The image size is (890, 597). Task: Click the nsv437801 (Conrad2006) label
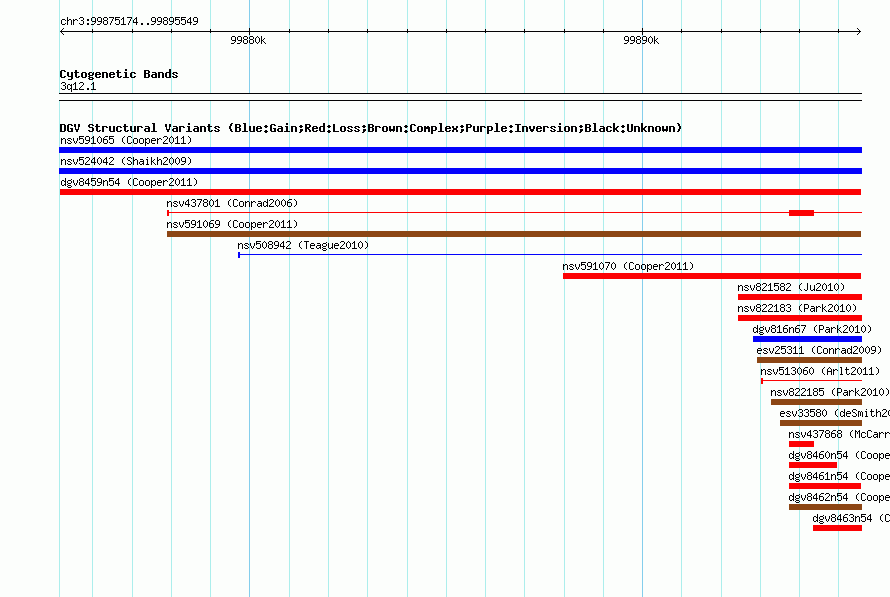[232, 203]
